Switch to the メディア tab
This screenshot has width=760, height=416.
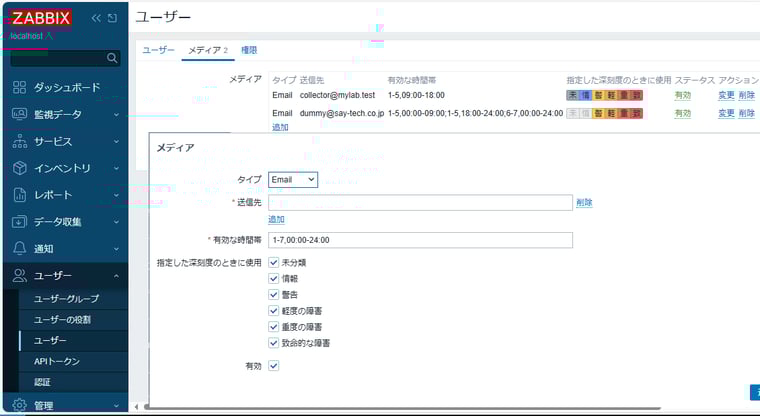point(208,50)
